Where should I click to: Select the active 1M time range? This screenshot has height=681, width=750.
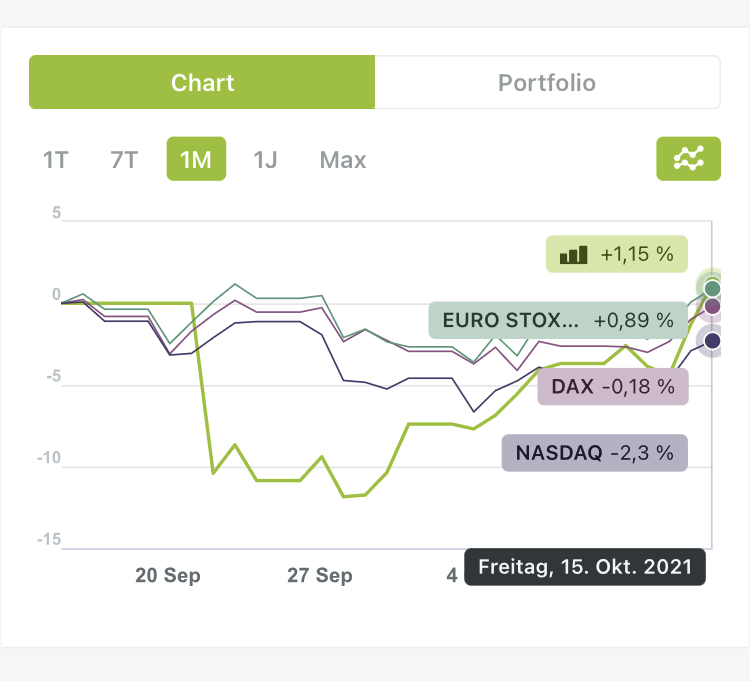[x=196, y=160]
